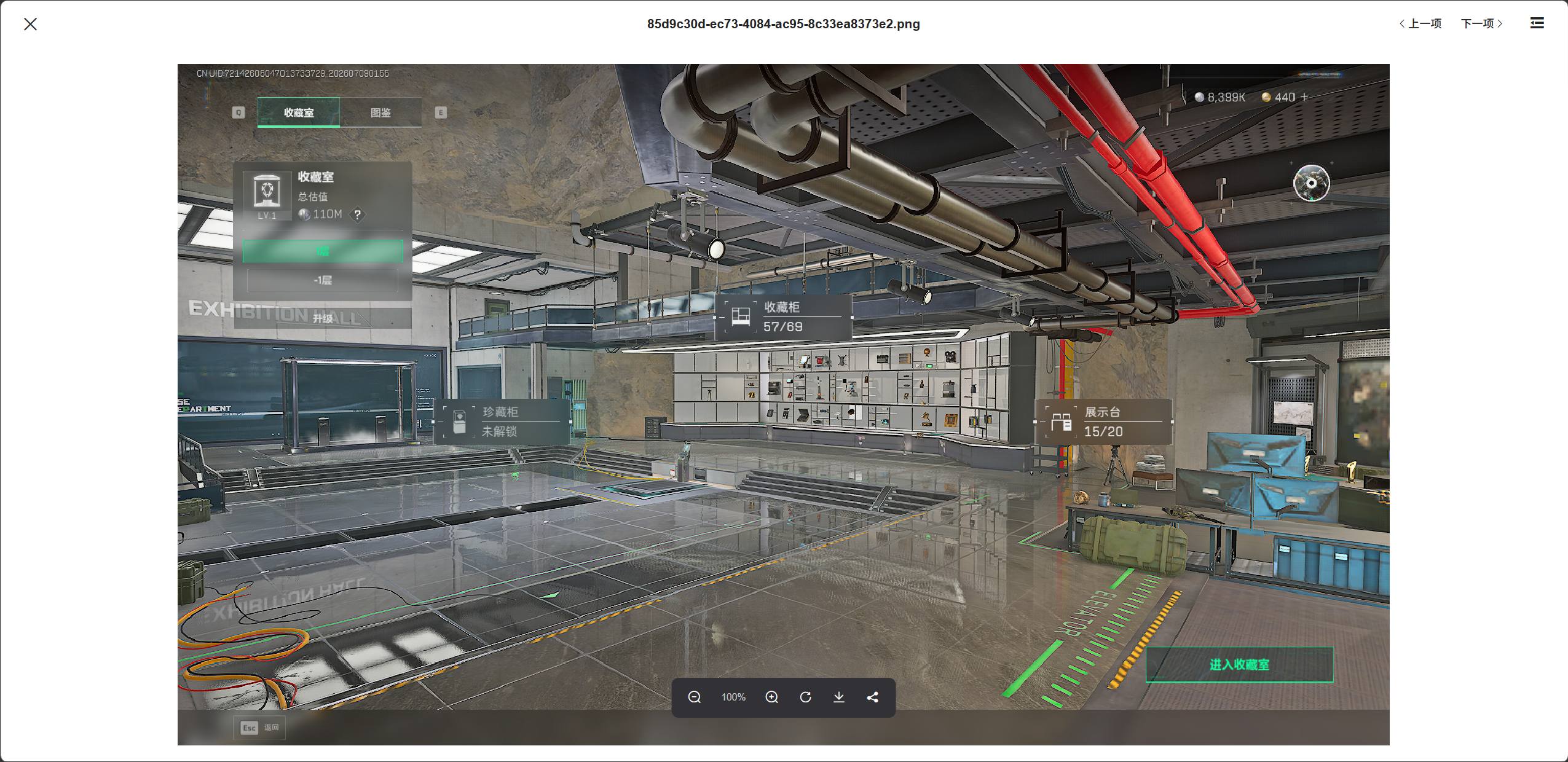This screenshot has height=762, width=1568.
Task: Click the plus next to 440 currency
Action: (x=1304, y=97)
